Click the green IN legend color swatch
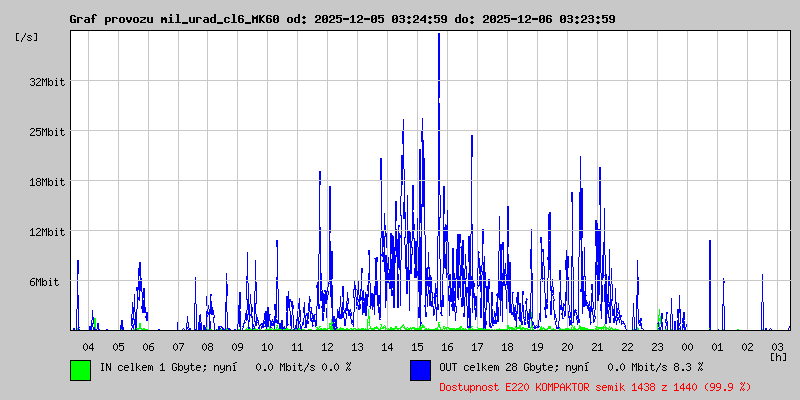Screen dimensions: 800x400 coord(80,369)
